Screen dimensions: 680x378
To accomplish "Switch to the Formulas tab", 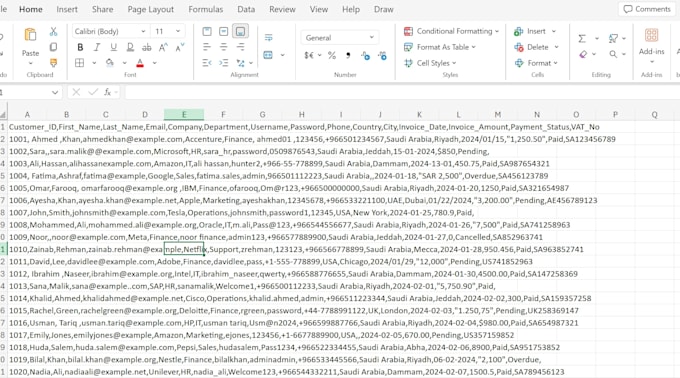I will coord(206,9).
